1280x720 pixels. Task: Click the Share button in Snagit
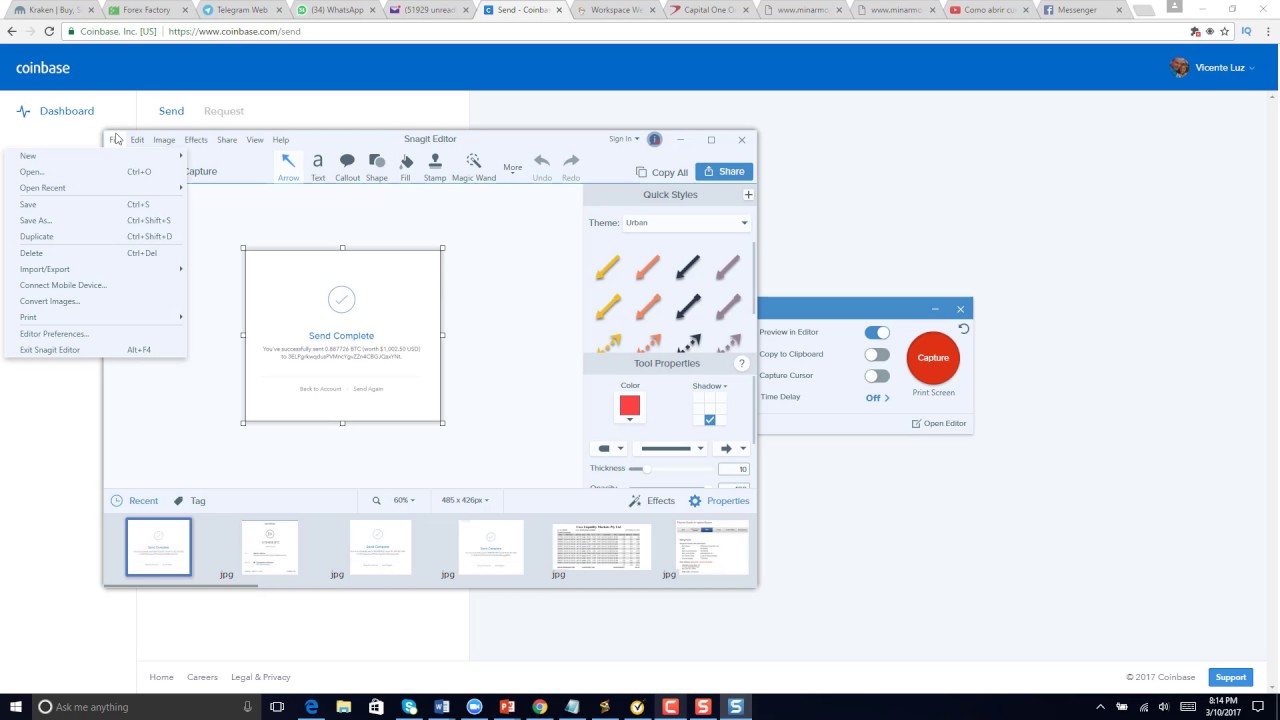pyautogui.click(x=724, y=172)
